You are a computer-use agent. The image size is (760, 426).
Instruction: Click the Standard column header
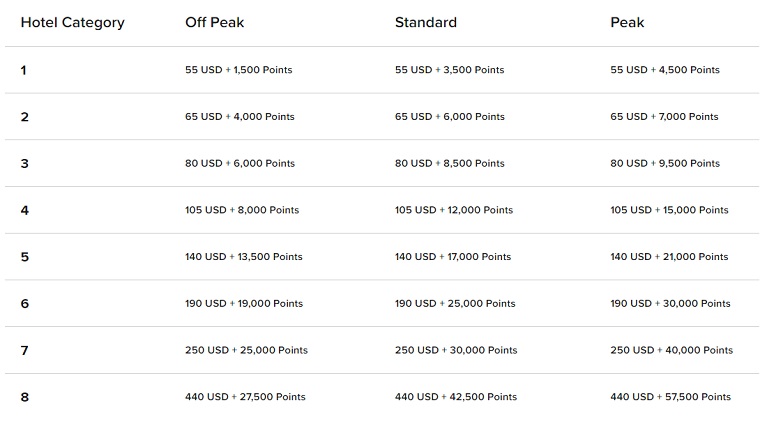tap(426, 22)
